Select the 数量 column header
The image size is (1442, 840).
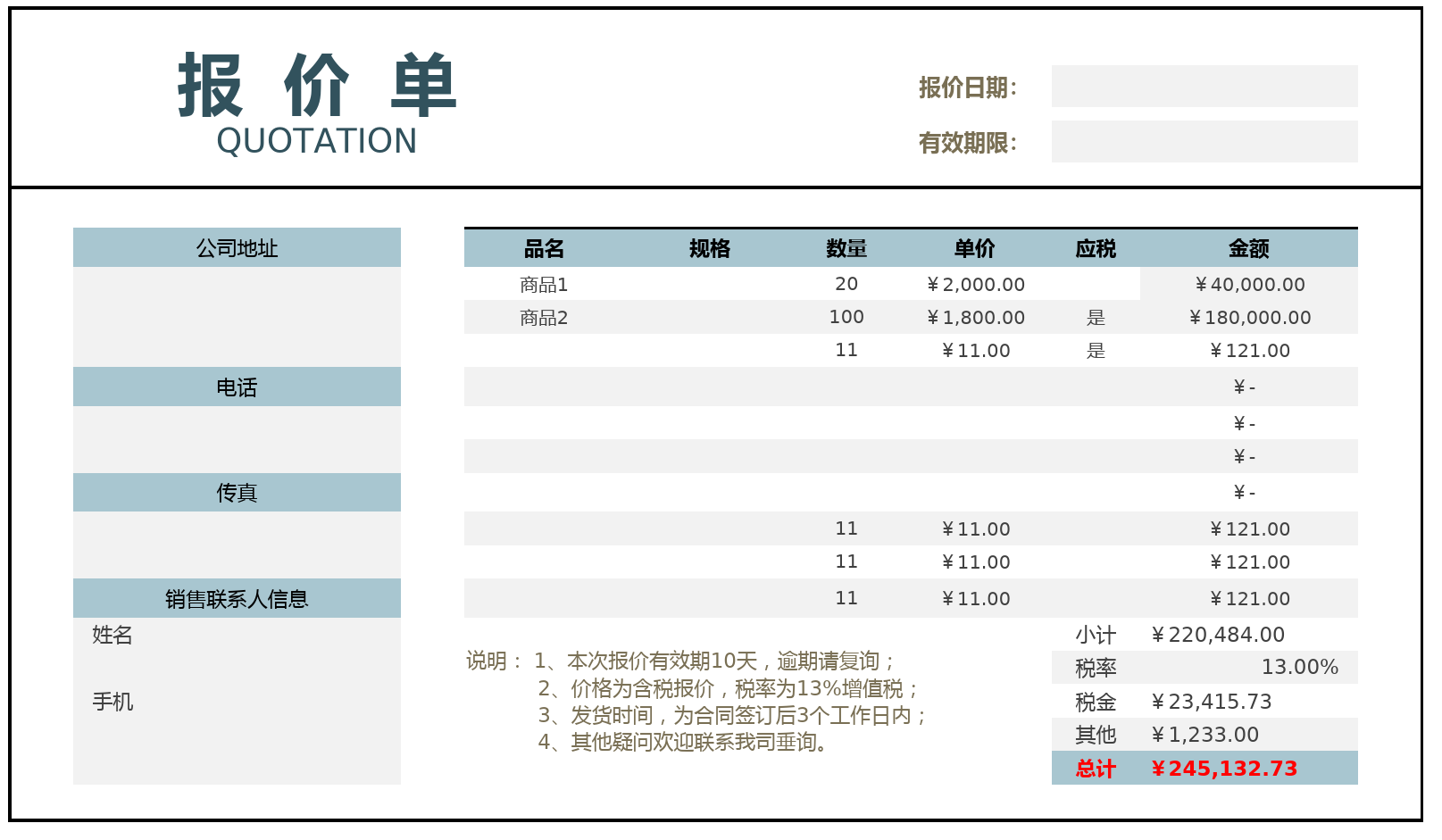(846, 249)
